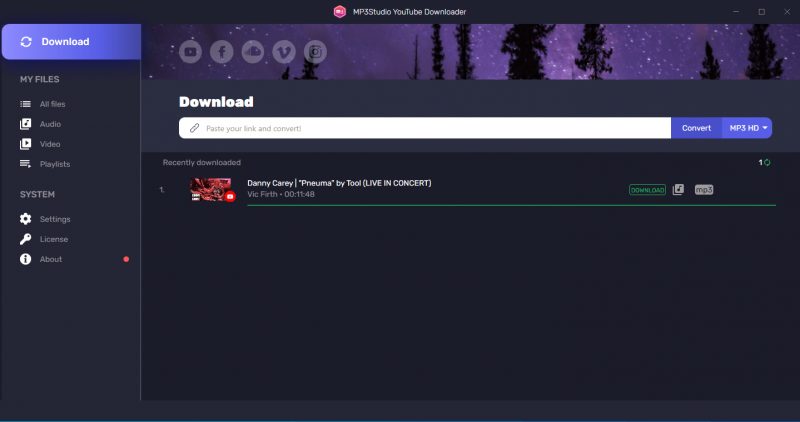Image resolution: width=800 pixels, height=422 pixels.
Task: Click the Vimeo icon in the banner
Action: pyautogui.click(x=285, y=51)
